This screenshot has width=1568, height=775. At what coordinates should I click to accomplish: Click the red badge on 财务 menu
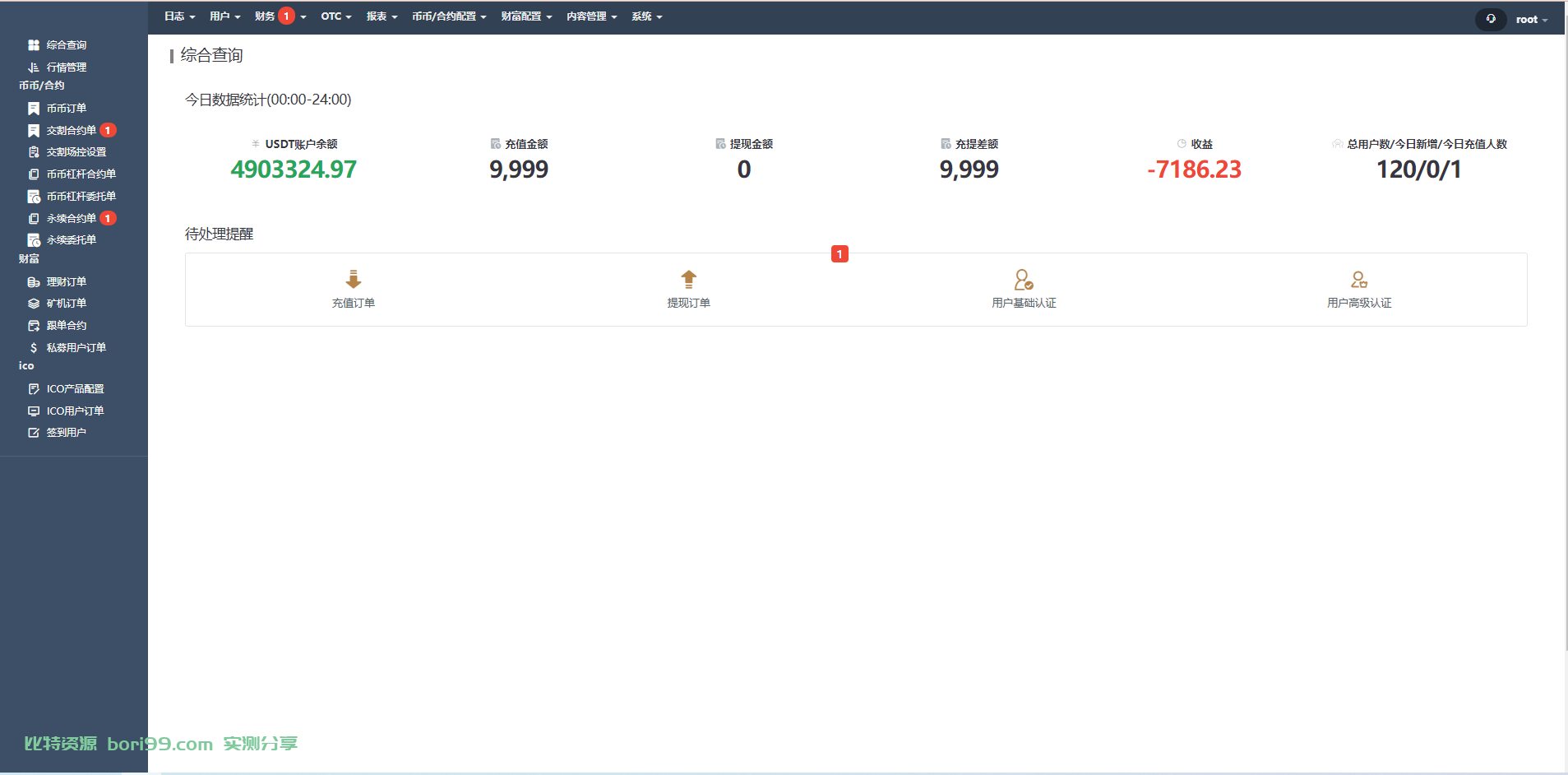(x=286, y=16)
